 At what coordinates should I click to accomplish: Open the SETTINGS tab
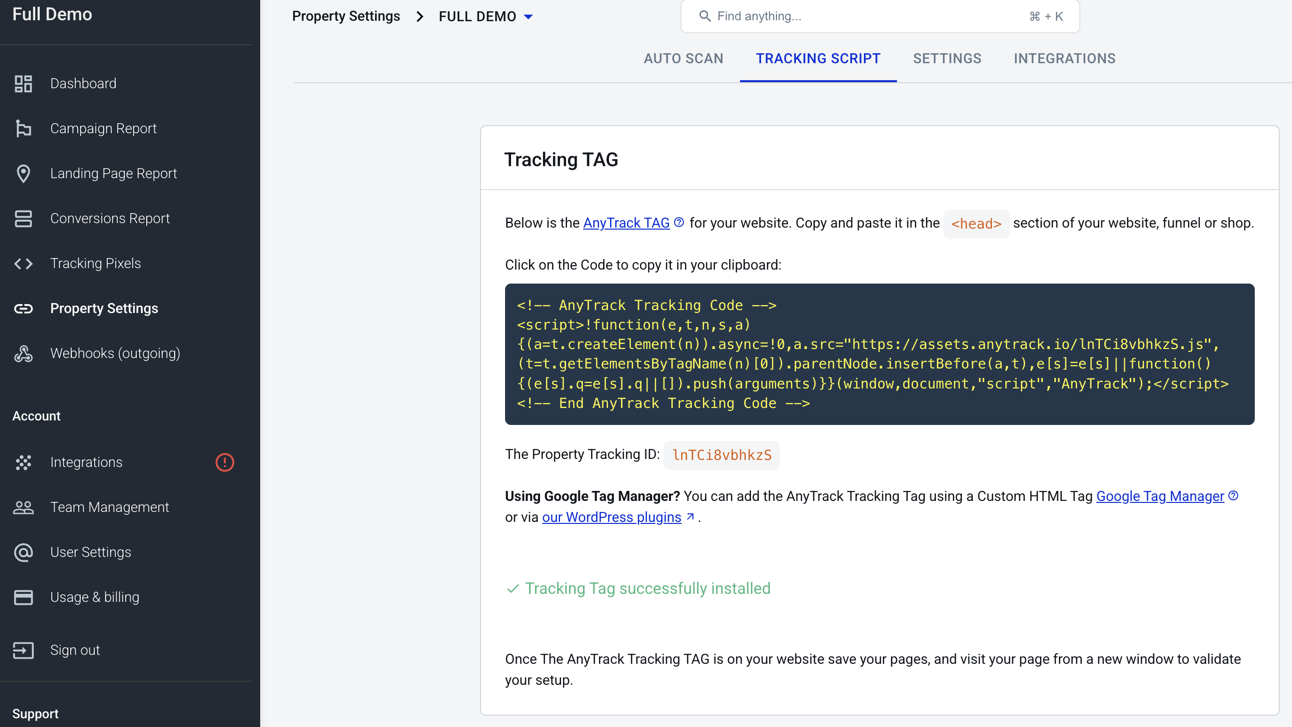[x=947, y=59]
